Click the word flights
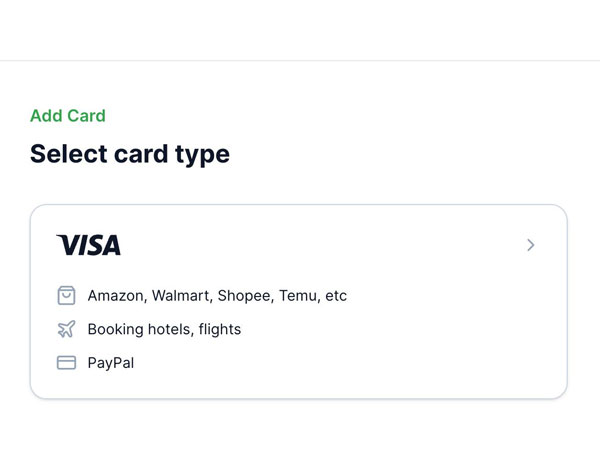The width and height of the screenshot is (600, 459). click(220, 329)
